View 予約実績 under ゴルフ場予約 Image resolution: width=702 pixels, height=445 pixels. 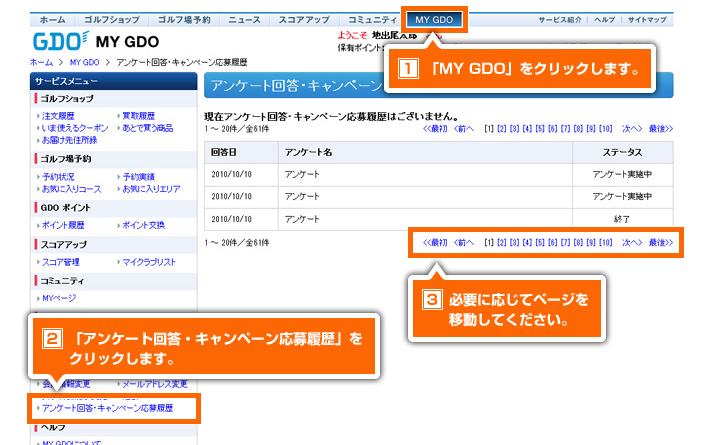138,177
